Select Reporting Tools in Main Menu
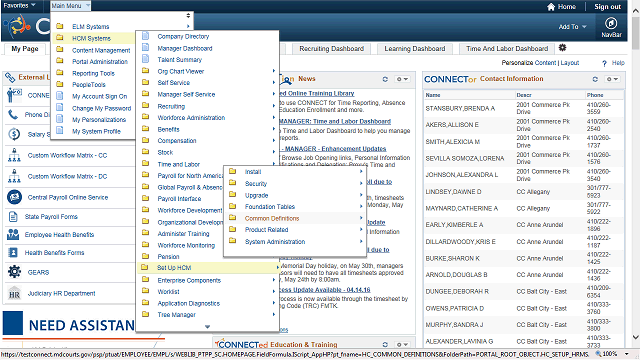 click(x=93, y=73)
